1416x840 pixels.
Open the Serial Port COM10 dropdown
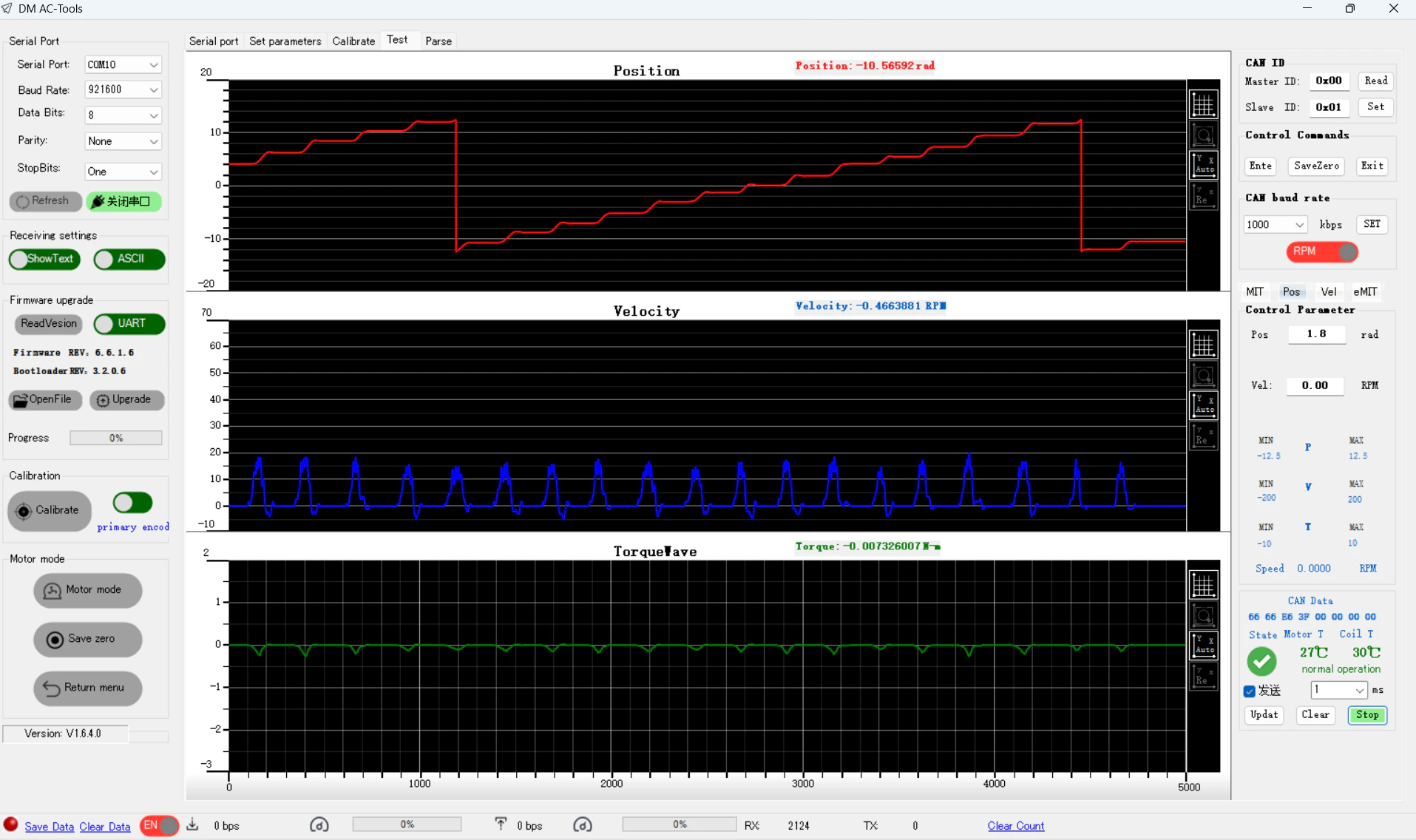tap(123, 64)
